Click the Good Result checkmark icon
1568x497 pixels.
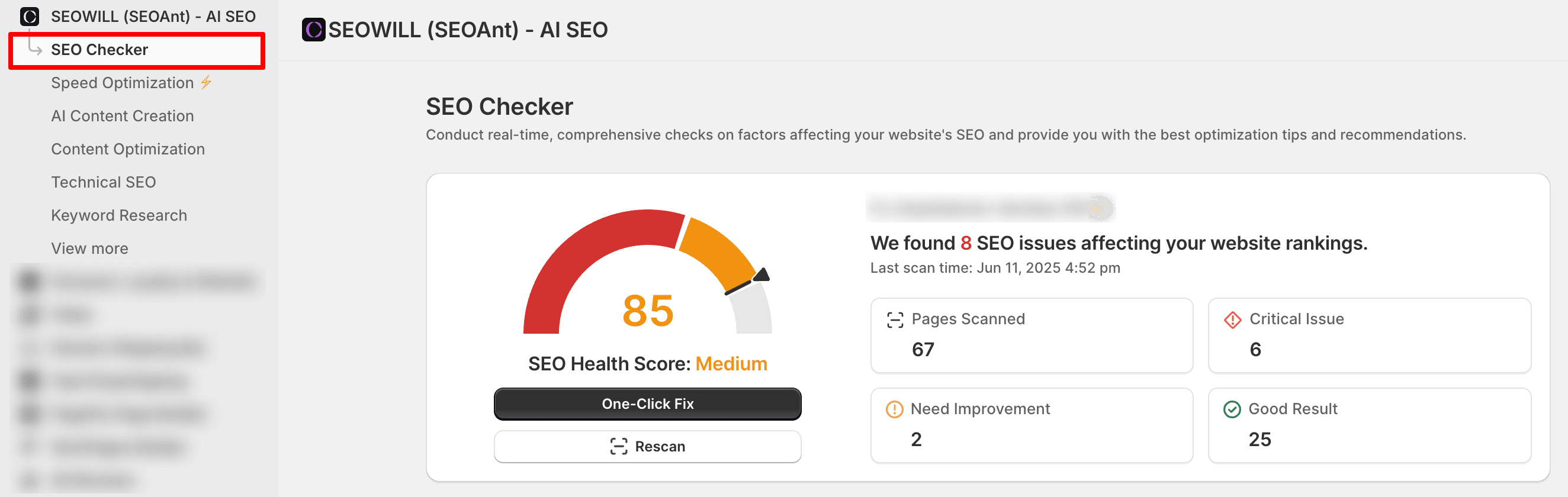pyautogui.click(x=1232, y=409)
